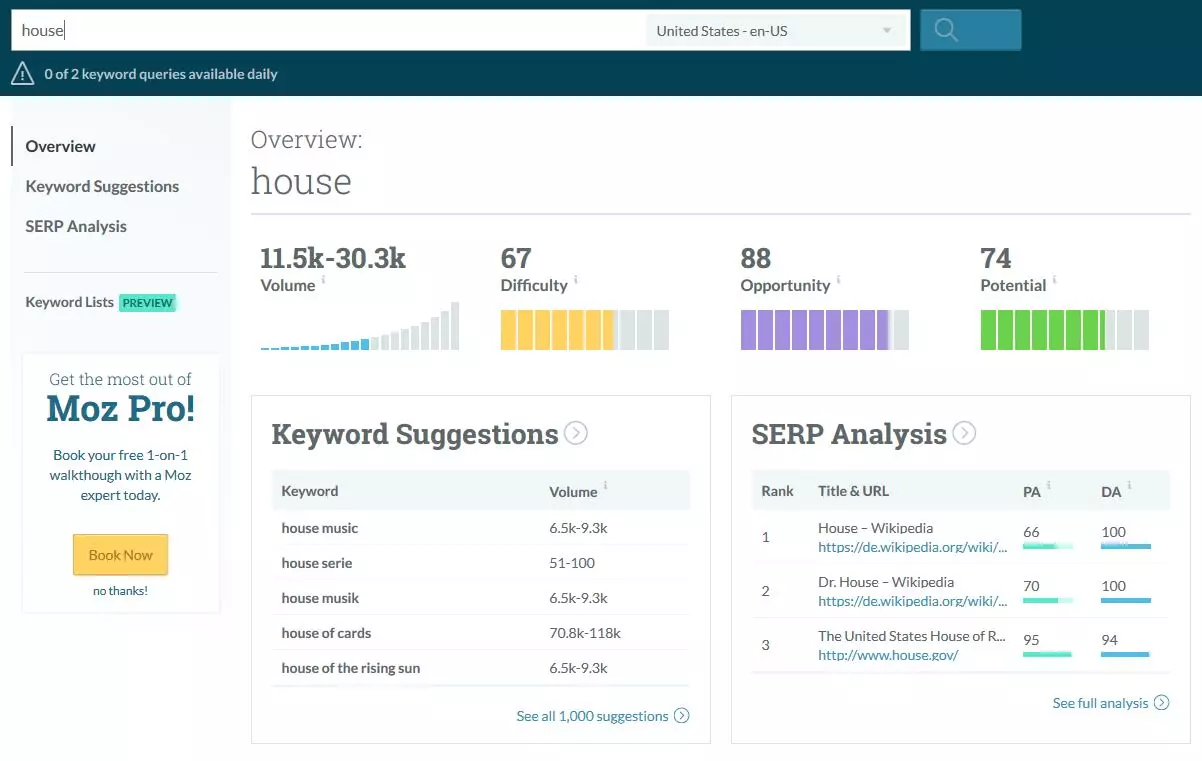Click the info icon next to Opportunity

839,281
